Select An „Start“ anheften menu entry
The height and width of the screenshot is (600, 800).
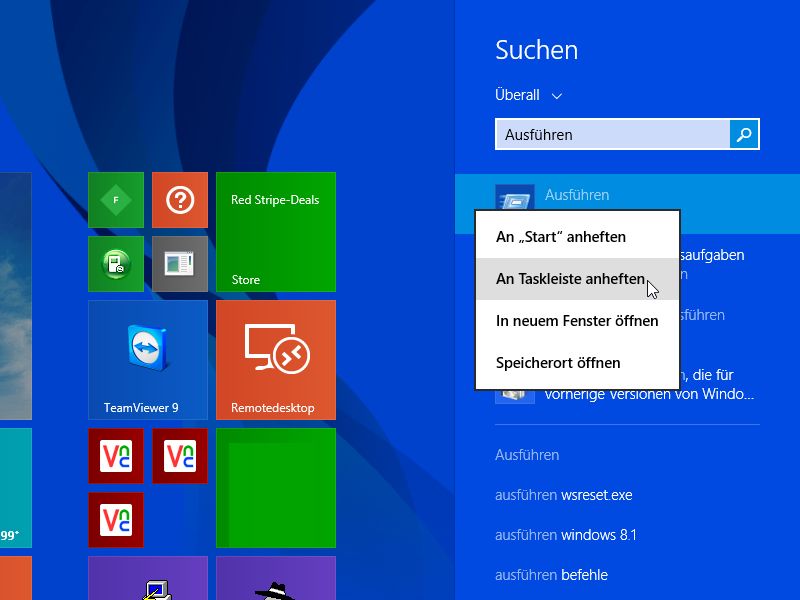click(x=577, y=237)
